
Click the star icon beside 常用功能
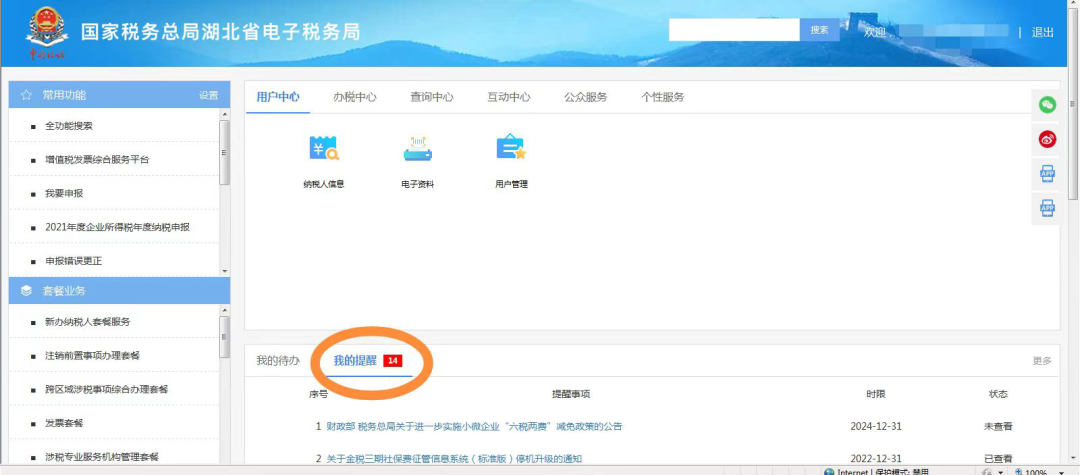tap(26, 95)
